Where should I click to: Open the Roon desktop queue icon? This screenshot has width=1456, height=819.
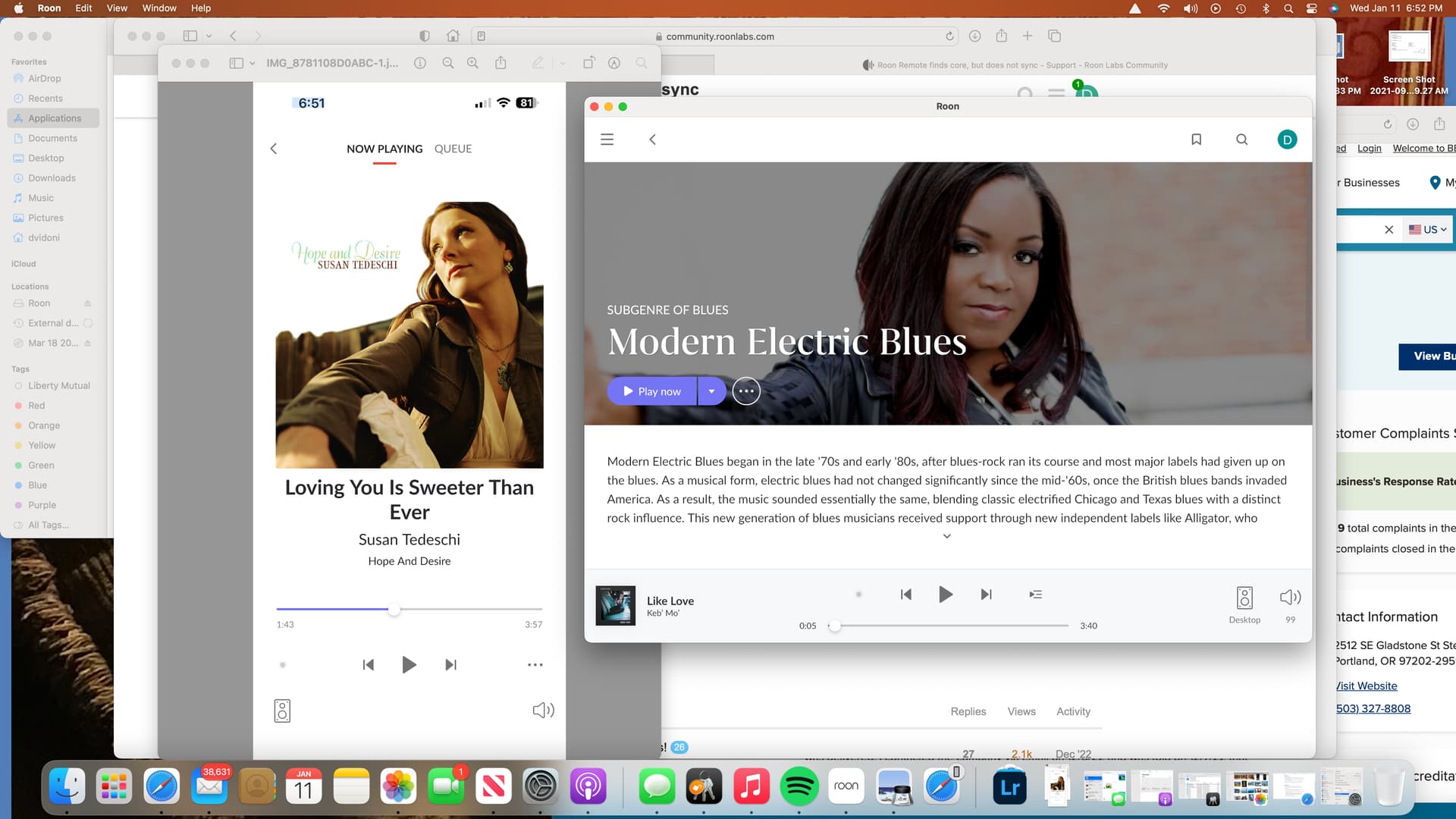[x=1035, y=595]
